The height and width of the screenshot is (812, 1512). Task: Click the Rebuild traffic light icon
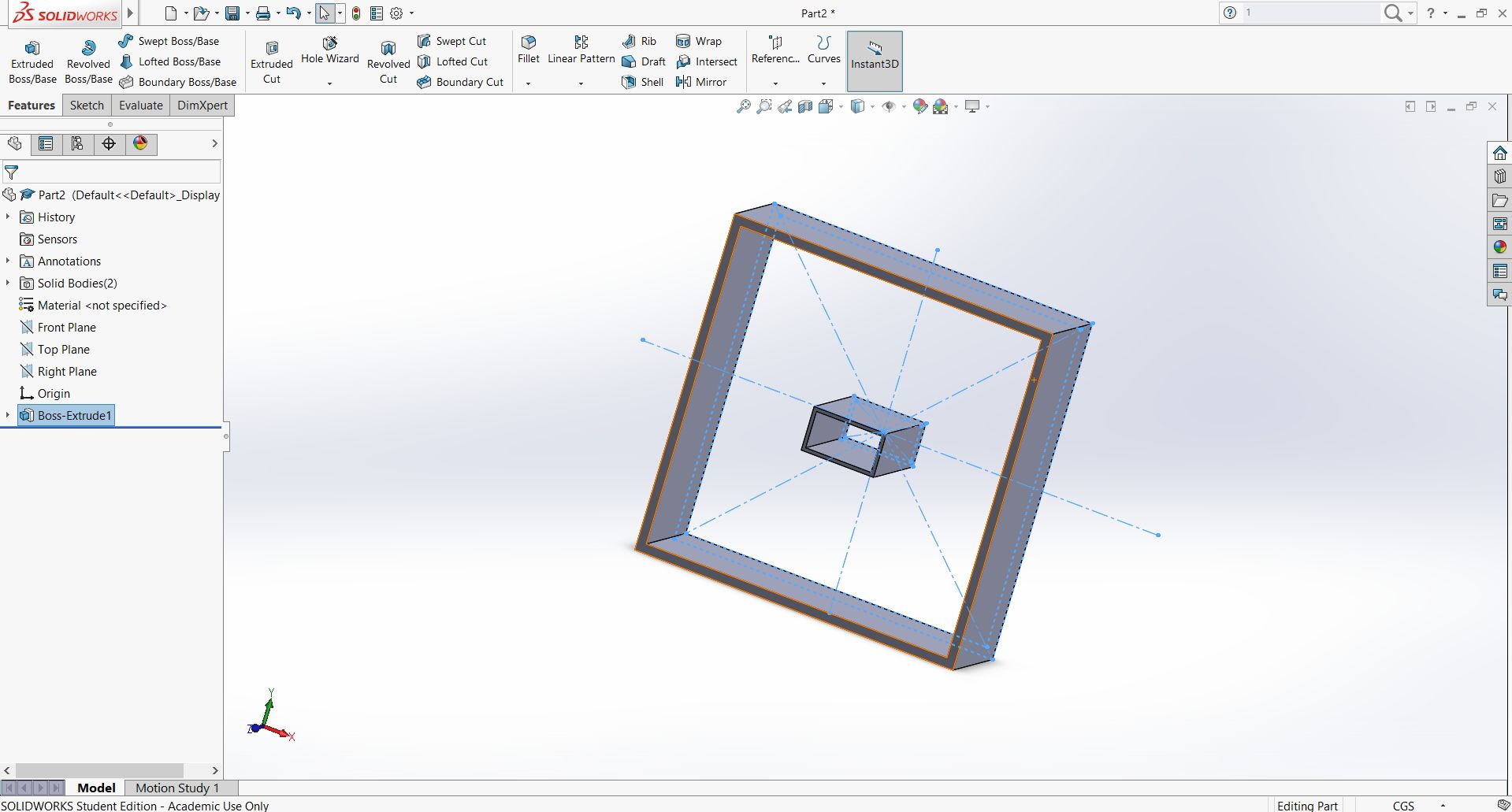356,13
